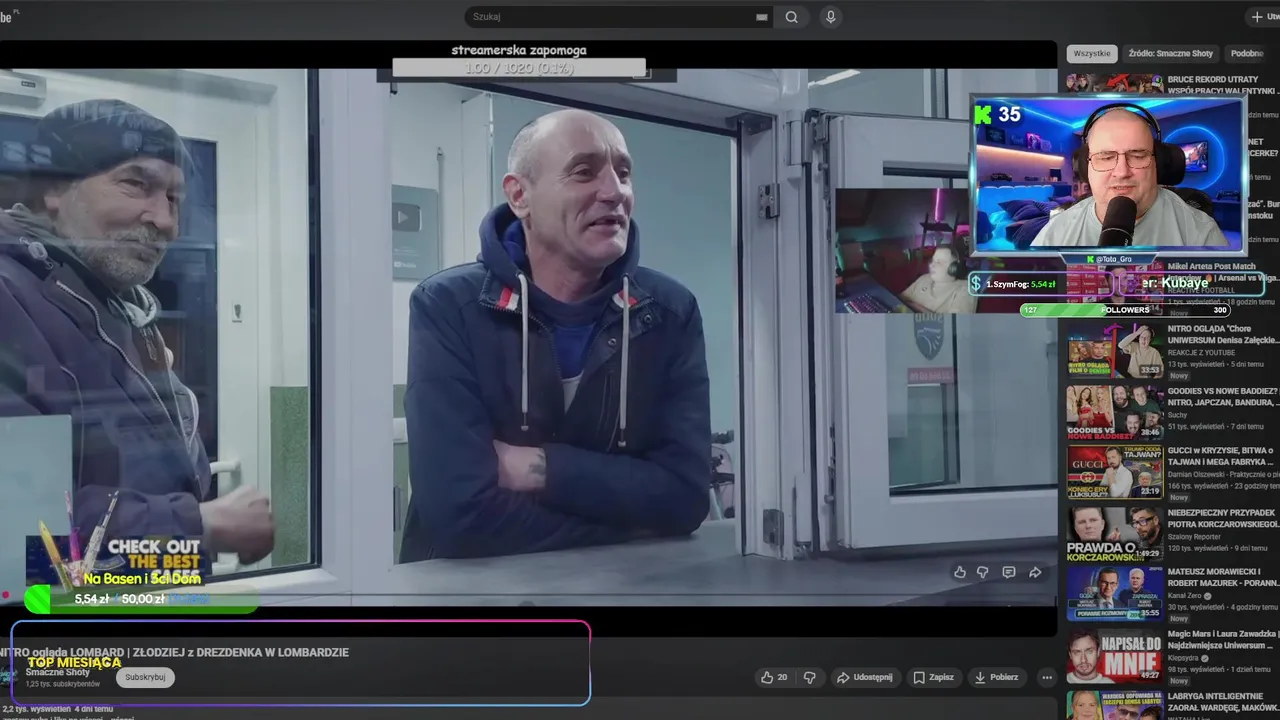Open LABRYGA INTELIGENTNIE video title
This screenshot has width=1280, height=720.
coord(1222,702)
